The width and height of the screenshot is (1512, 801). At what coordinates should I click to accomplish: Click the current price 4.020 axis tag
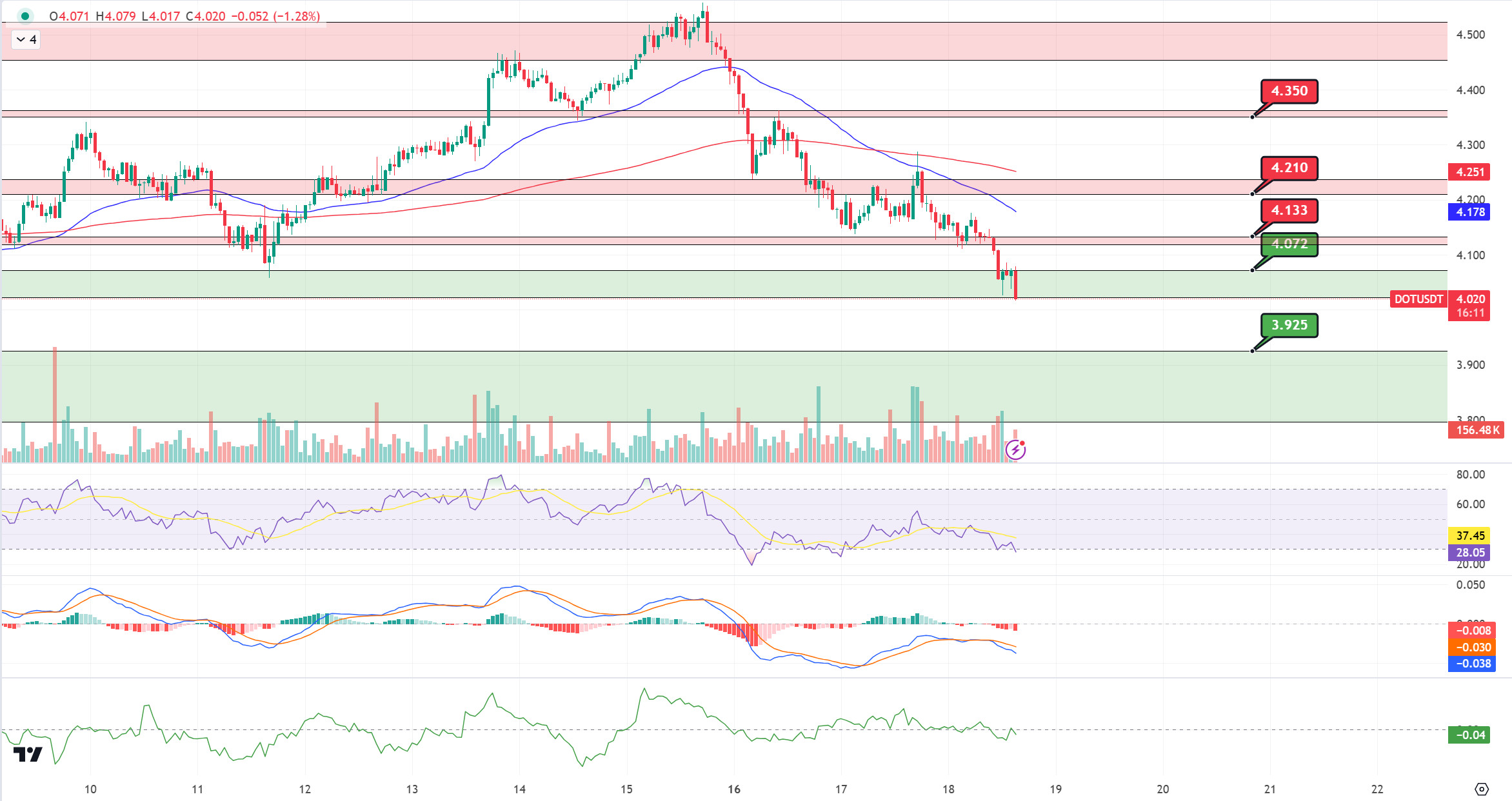(1470, 299)
